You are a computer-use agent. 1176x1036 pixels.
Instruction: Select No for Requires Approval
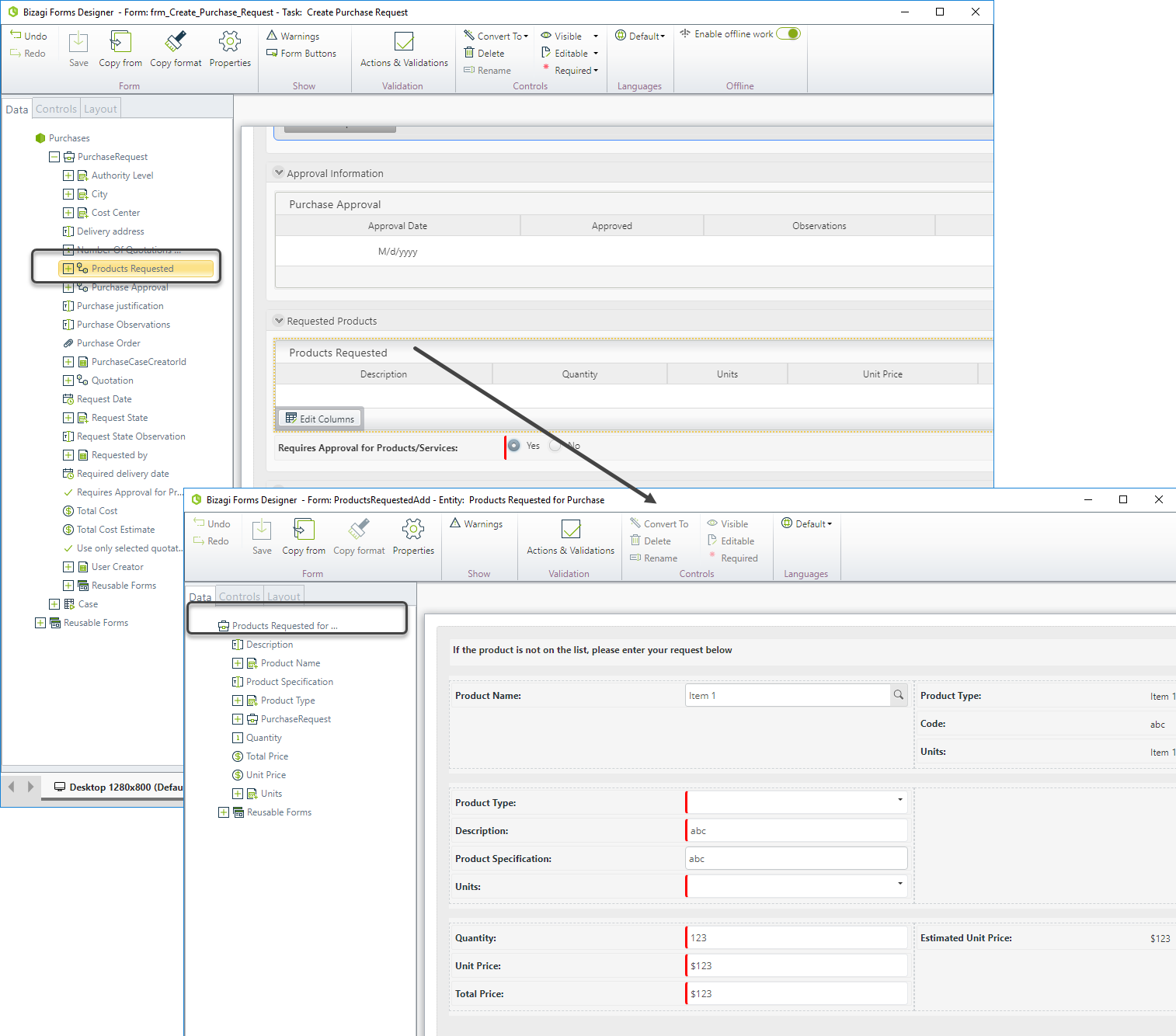click(x=555, y=446)
